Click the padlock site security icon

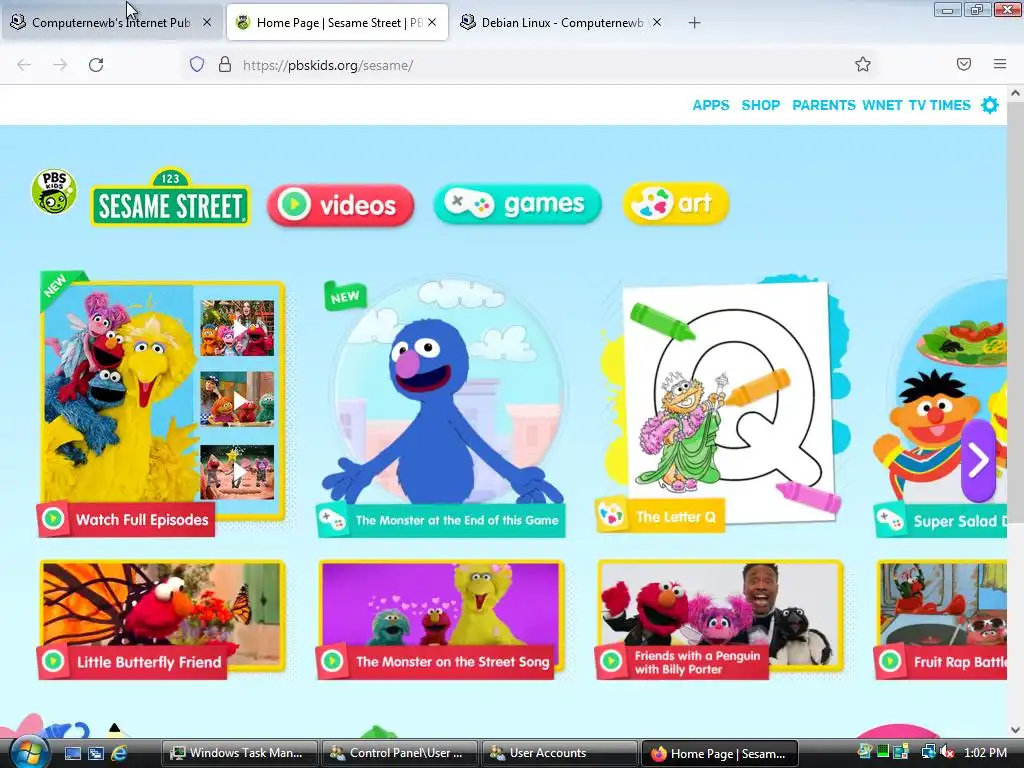pos(225,64)
